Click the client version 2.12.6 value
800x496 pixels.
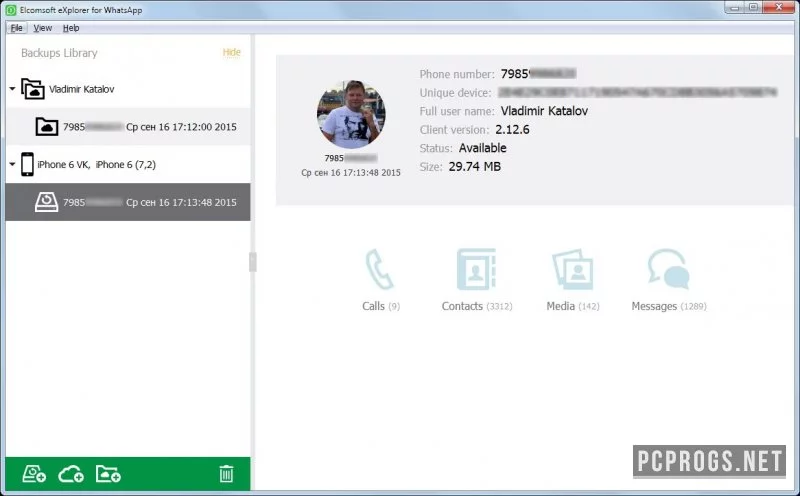(x=512, y=130)
